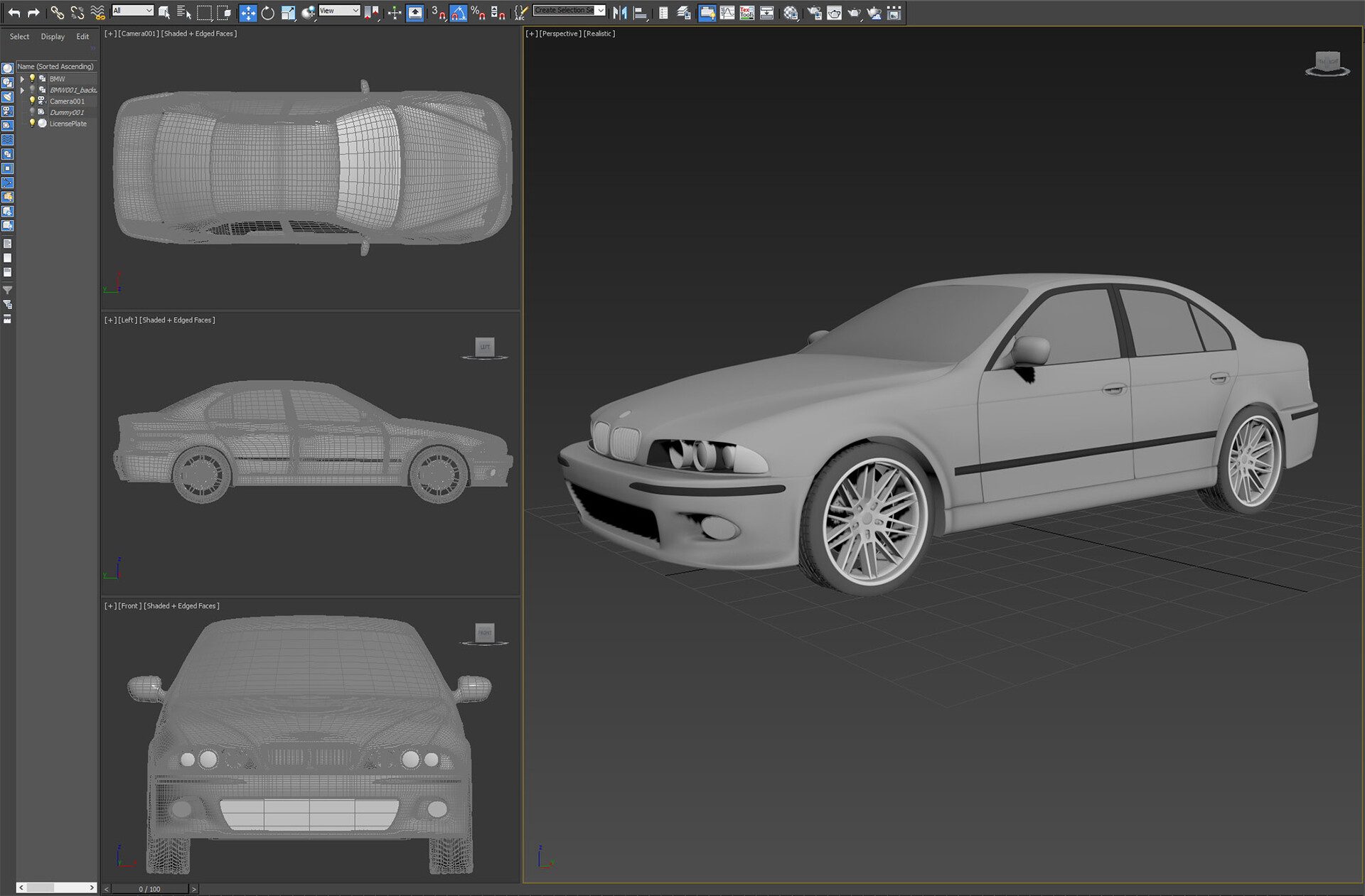Open the selection filter dropdown showing All
Screen dimensions: 1365x896
click(x=133, y=11)
